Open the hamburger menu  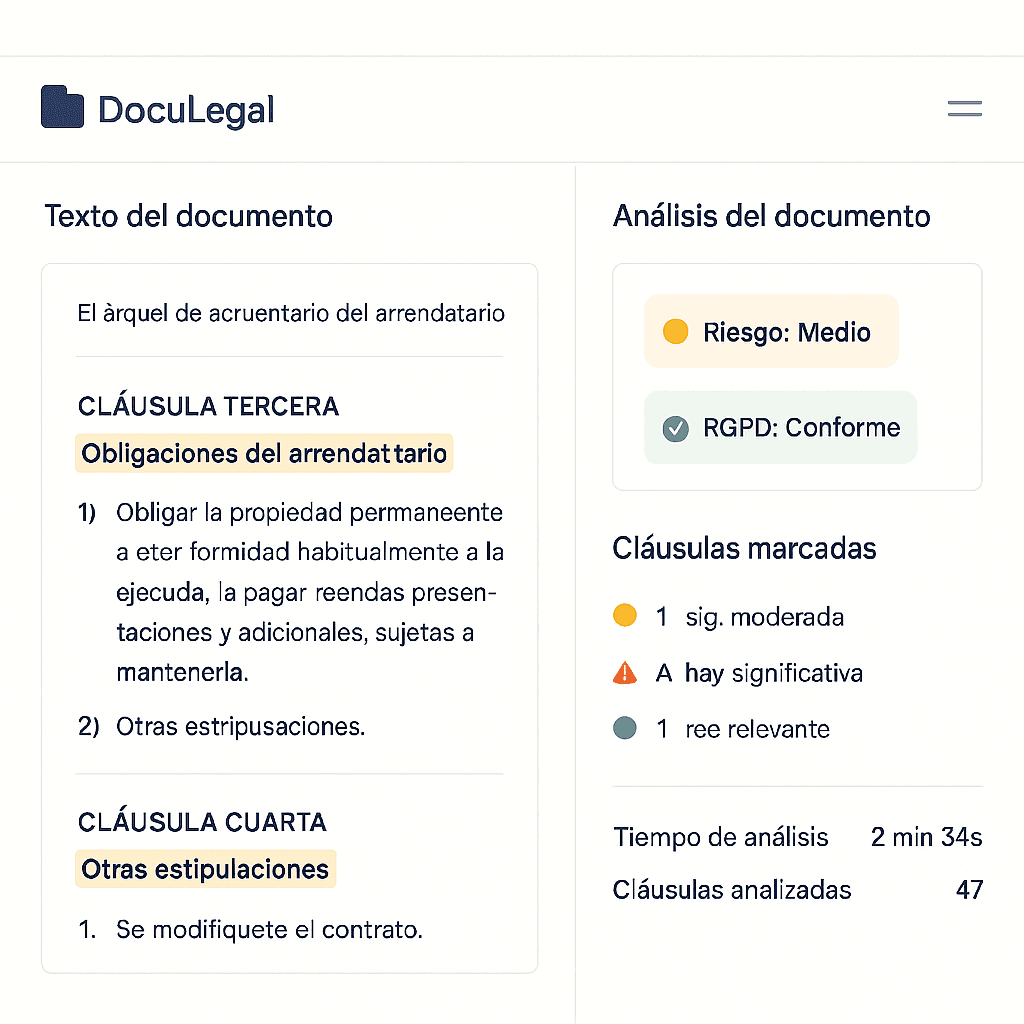pos(964,108)
